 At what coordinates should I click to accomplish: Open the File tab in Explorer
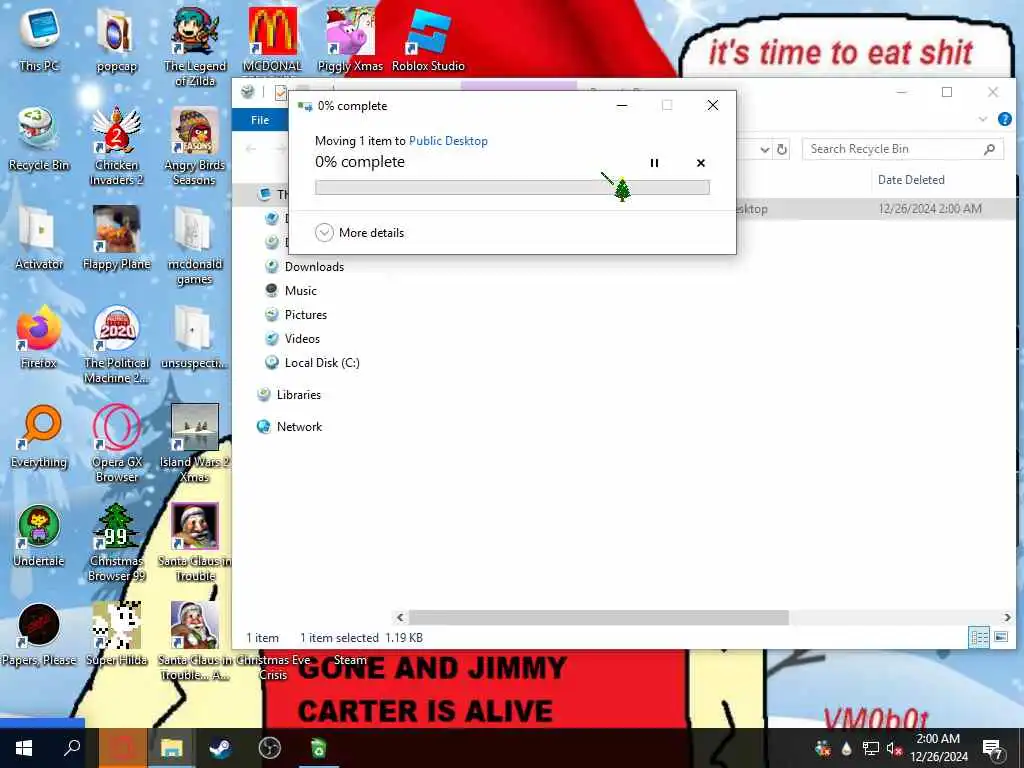[260, 120]
